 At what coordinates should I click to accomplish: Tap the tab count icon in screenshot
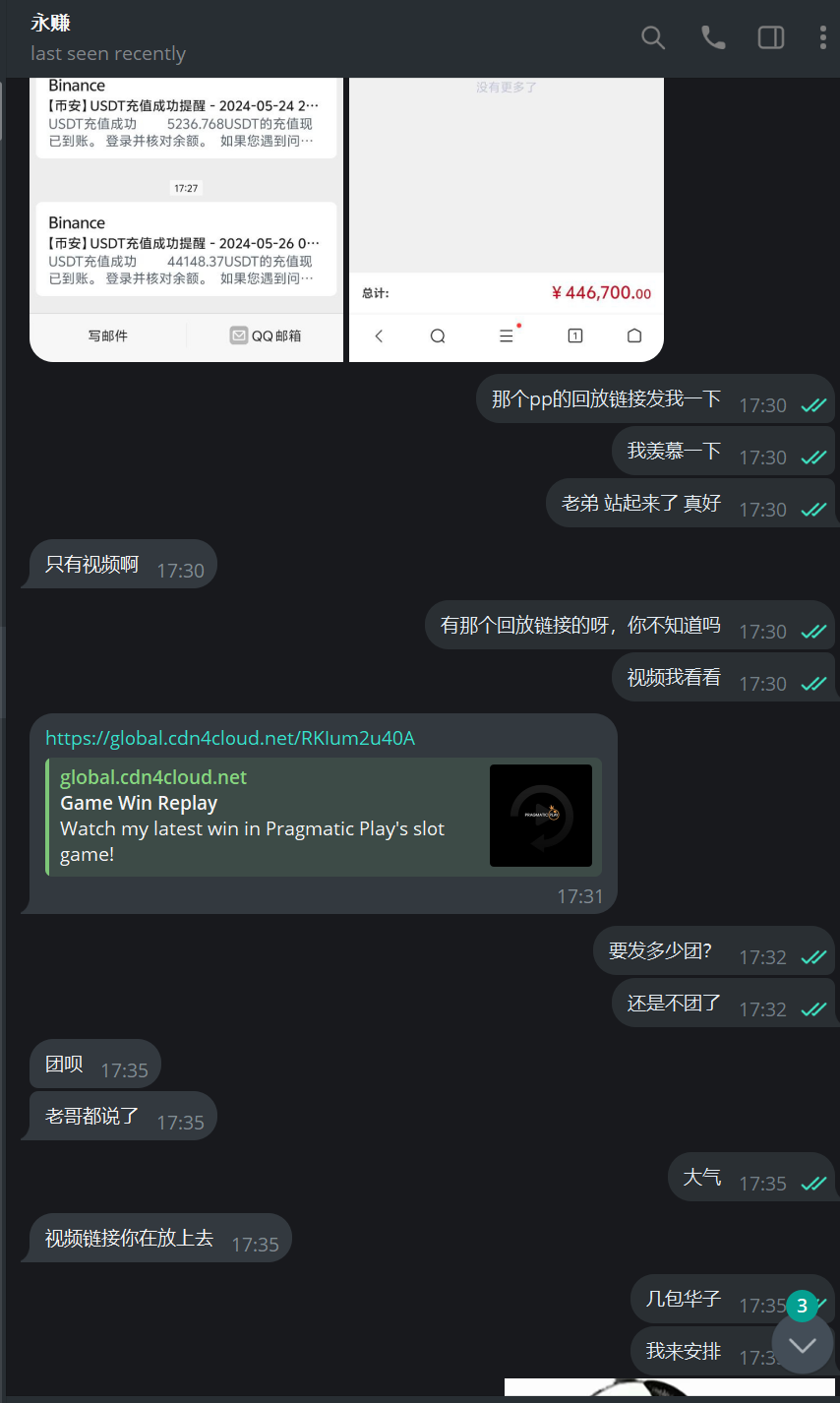[575, 335]
